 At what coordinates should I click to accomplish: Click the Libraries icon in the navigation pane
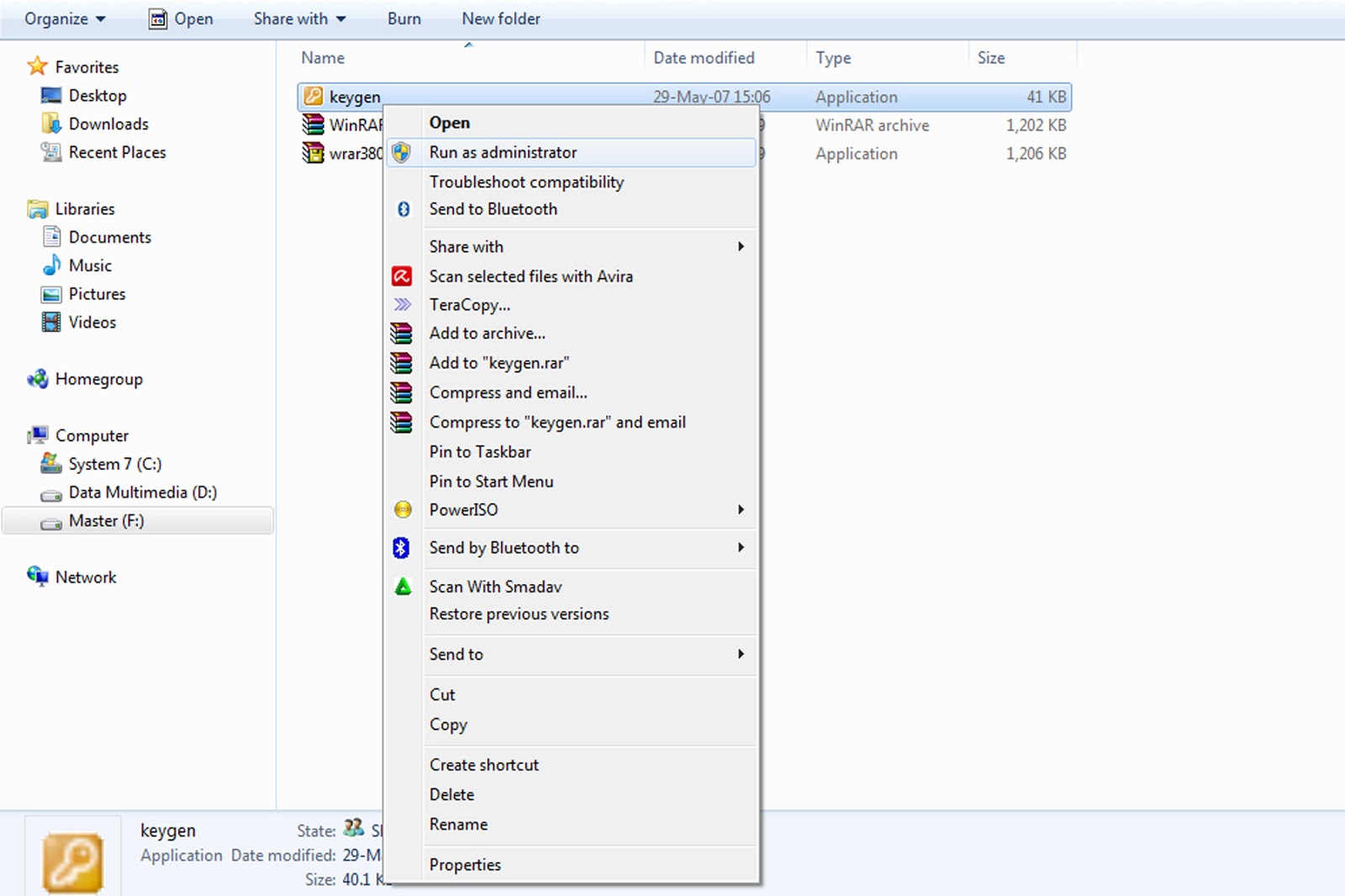pyautogui.click(x=38, y=208)
